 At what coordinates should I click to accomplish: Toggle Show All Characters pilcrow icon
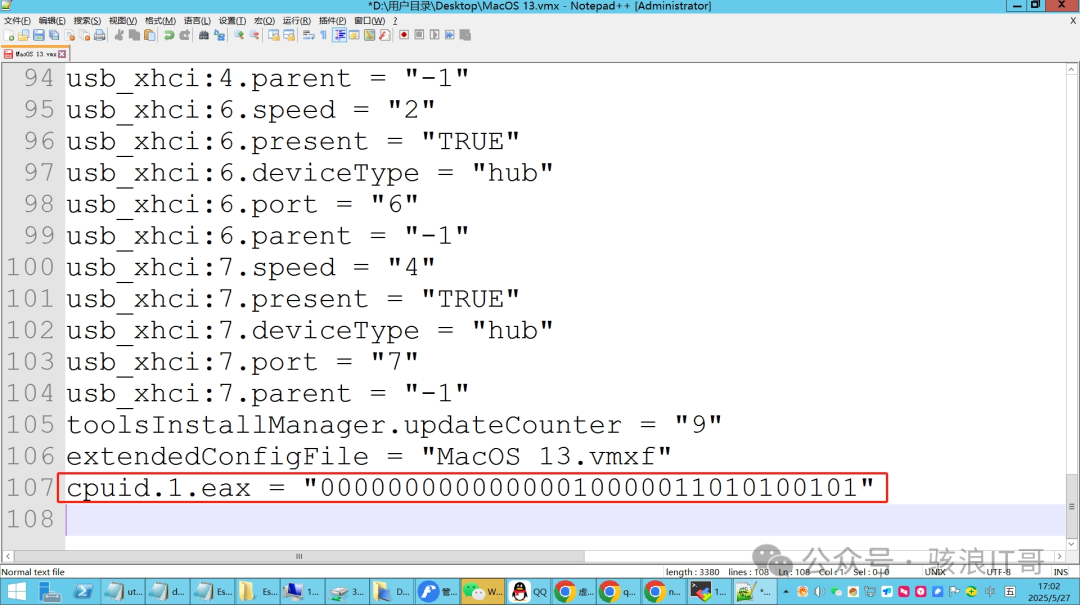coord(324,35)
